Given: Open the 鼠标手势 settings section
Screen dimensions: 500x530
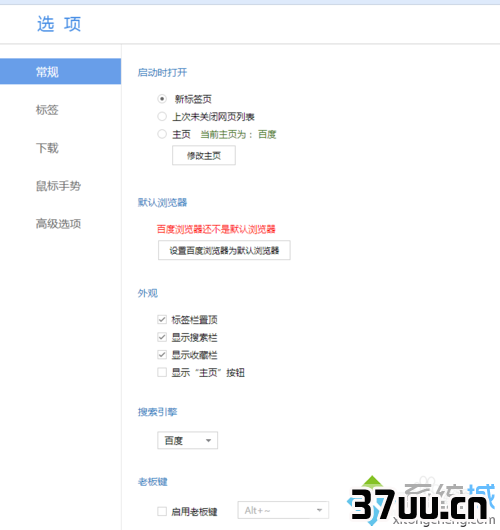Looking at the screenshot, I should (58, 186).
